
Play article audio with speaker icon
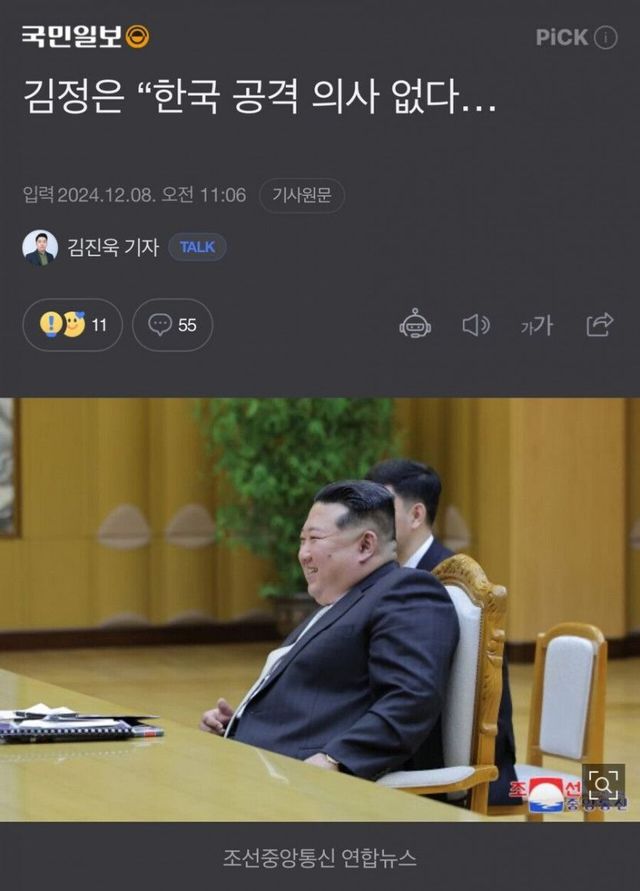coord(476,325)
